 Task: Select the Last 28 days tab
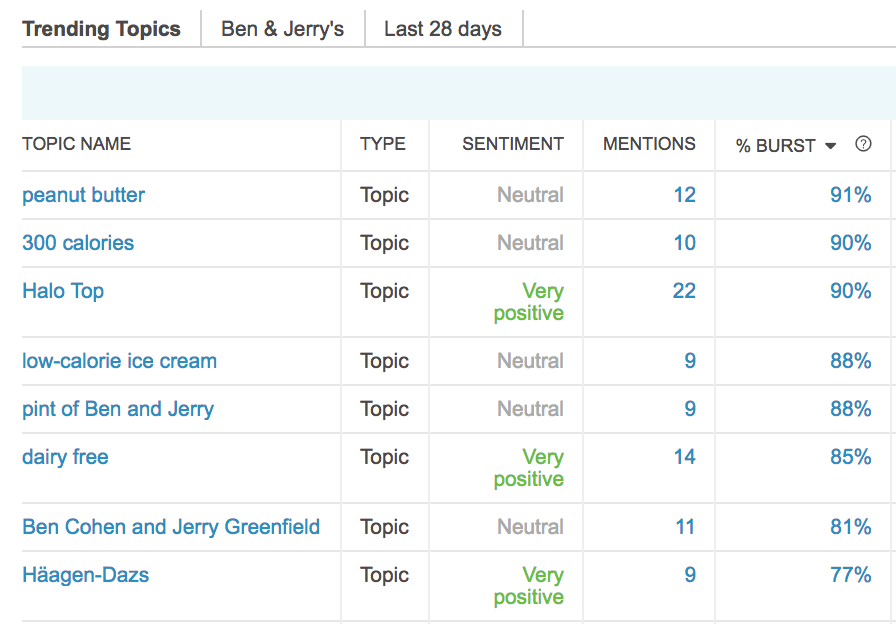click(x=442, y=29)
